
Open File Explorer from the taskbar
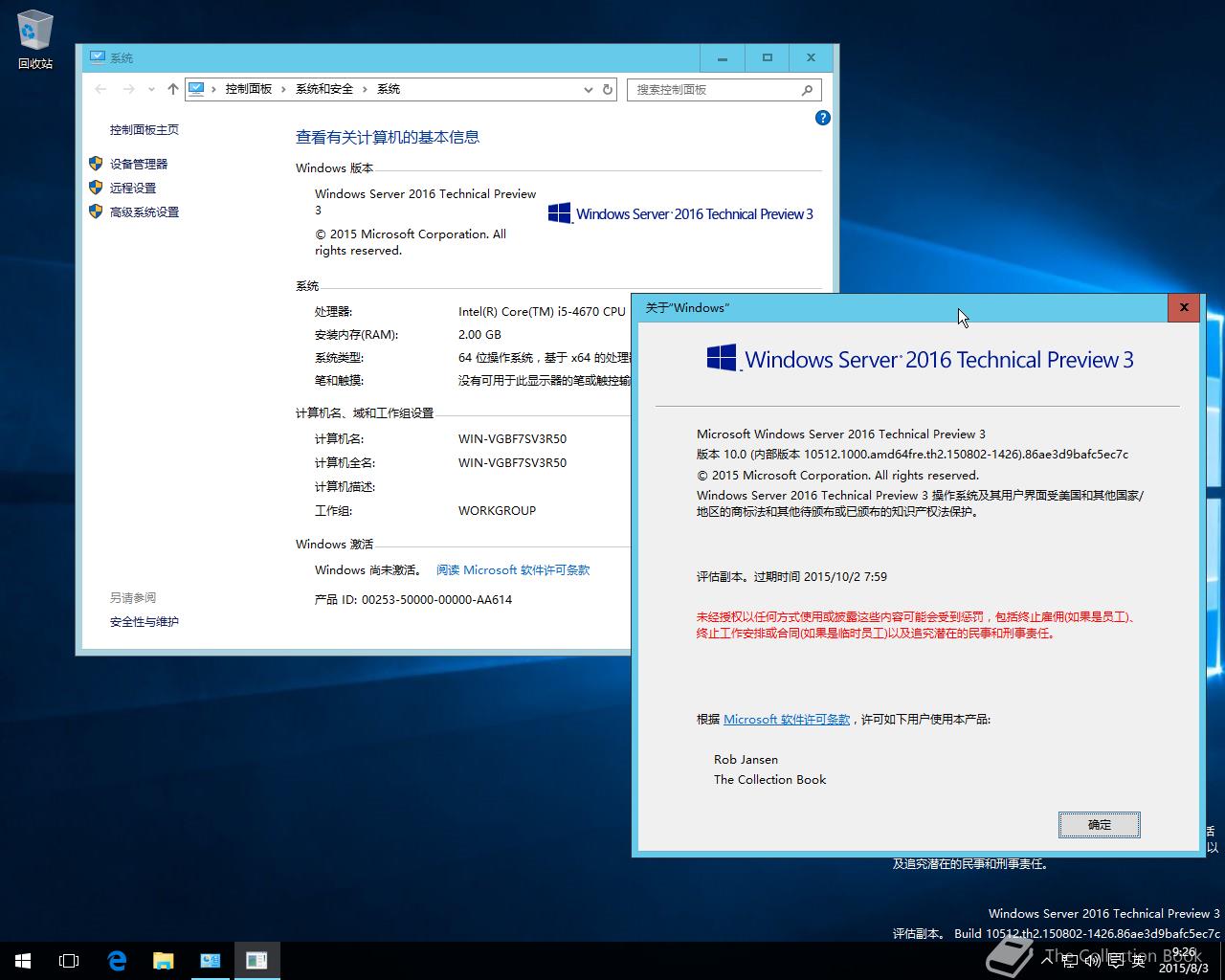164,961
